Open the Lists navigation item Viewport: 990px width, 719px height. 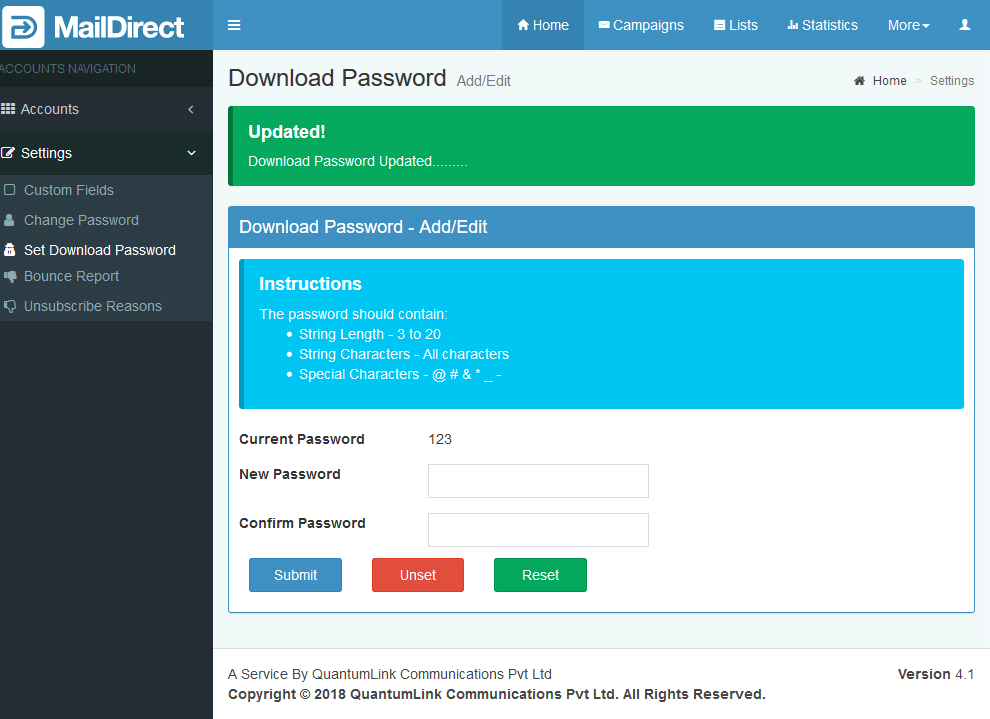(x=735, y=25)
